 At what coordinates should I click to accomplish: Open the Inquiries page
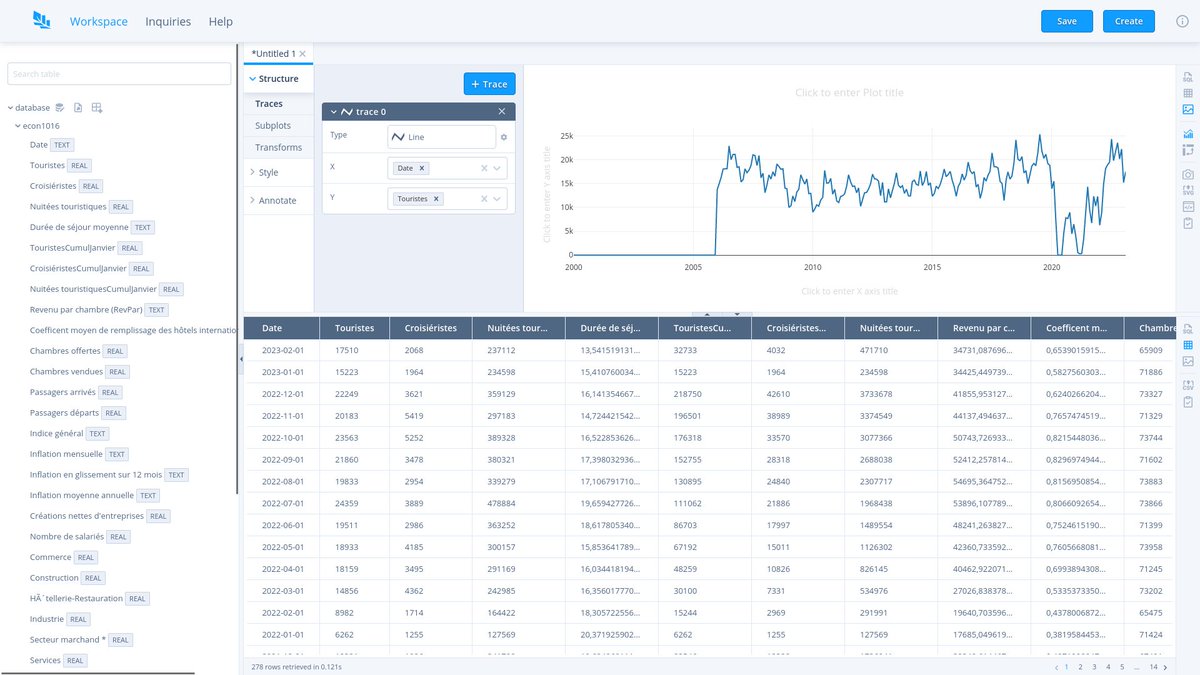tap(168, 21)
